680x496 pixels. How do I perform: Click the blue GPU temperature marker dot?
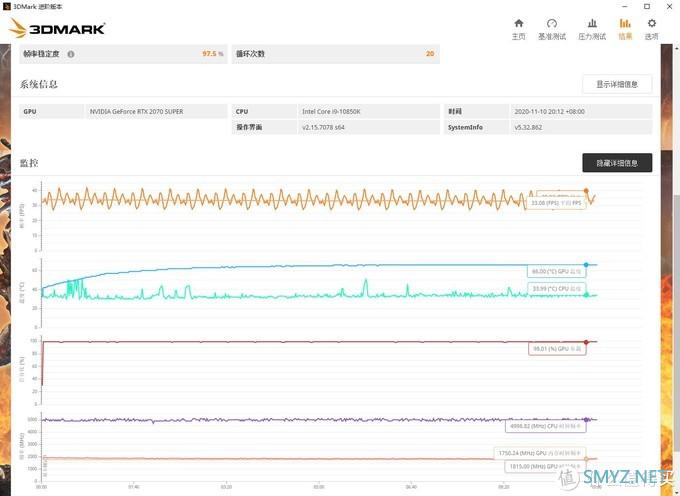pyautogui.click(x=586, y=264)
